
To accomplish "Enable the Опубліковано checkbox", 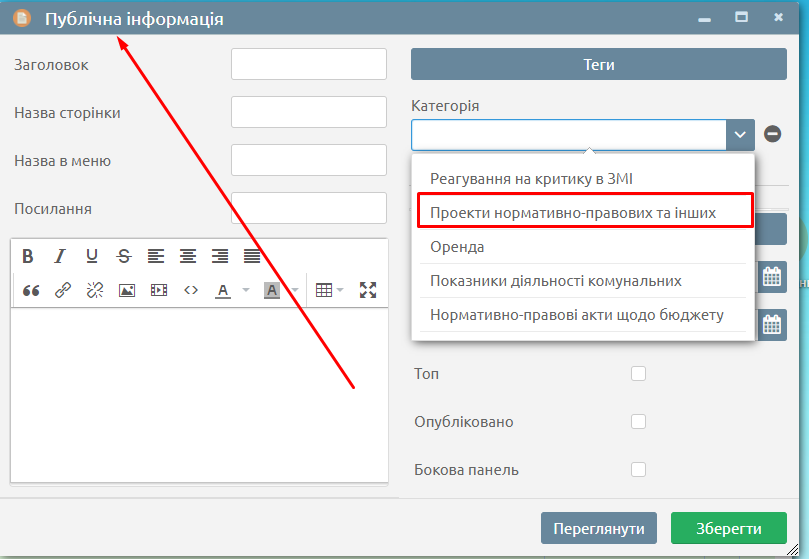I will pos(638,422).
